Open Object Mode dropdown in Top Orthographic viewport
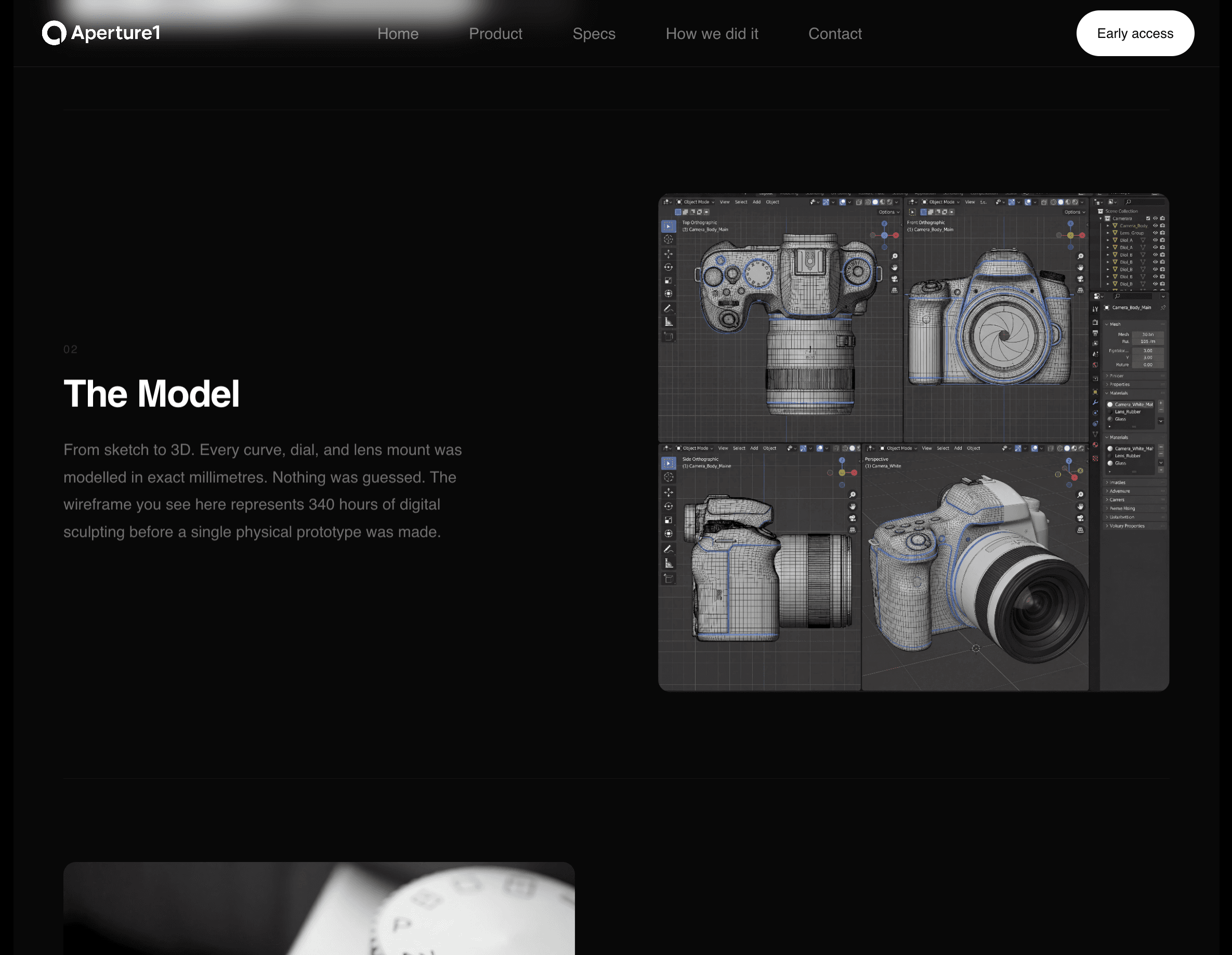Image resolution: width=1232 pixels, height=955 pixels. pos(696,202)
